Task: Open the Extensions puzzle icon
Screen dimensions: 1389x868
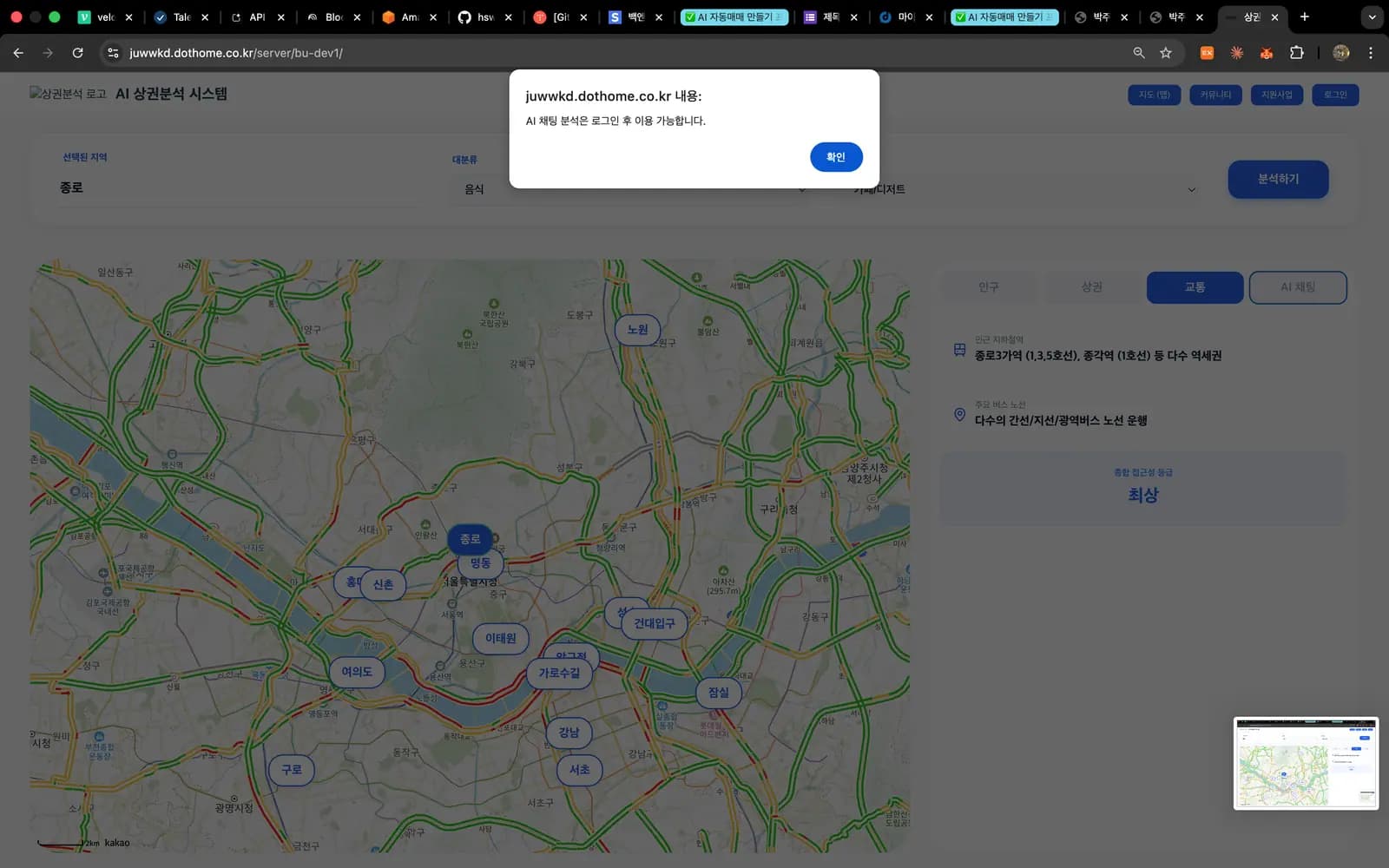Action: (x=1297, y=53)
